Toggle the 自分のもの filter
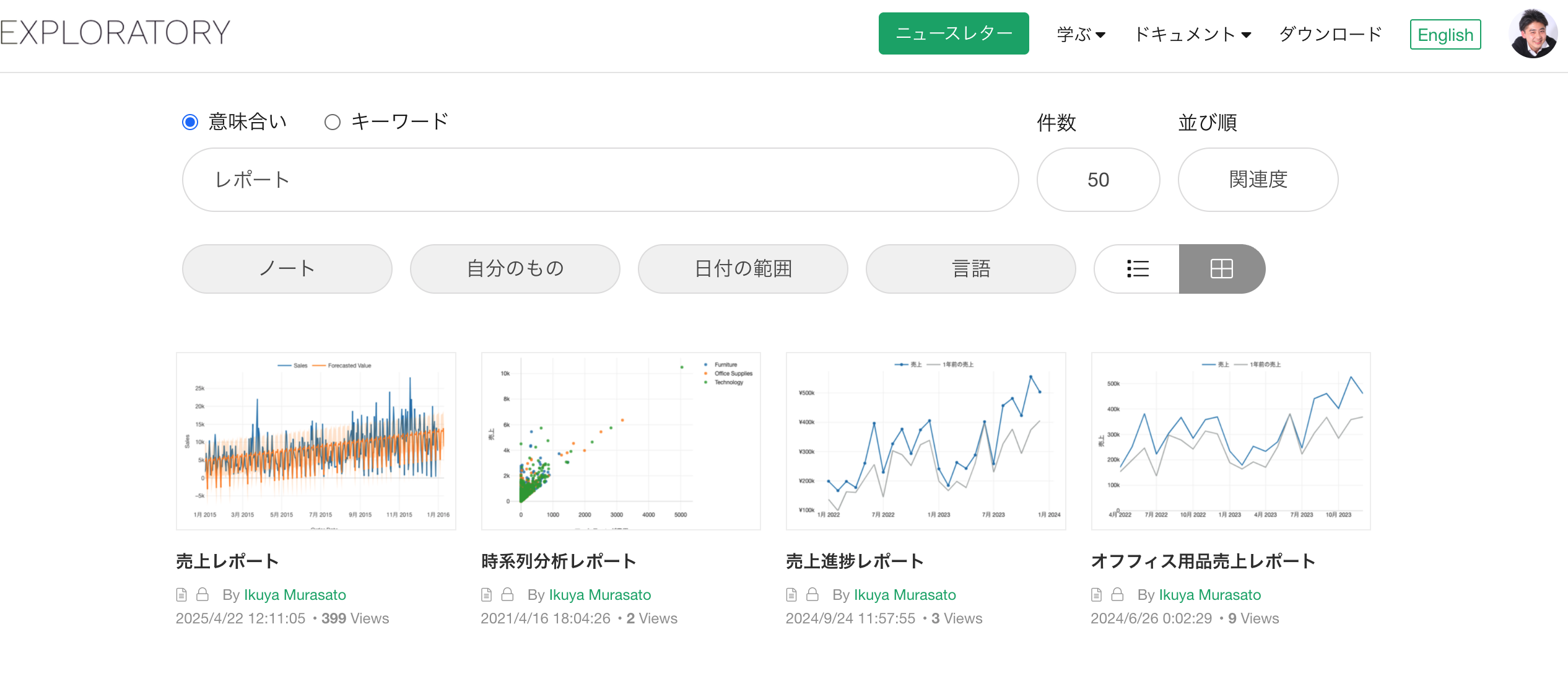Screen dimensions: 1568x699 [x=515, y=268]
